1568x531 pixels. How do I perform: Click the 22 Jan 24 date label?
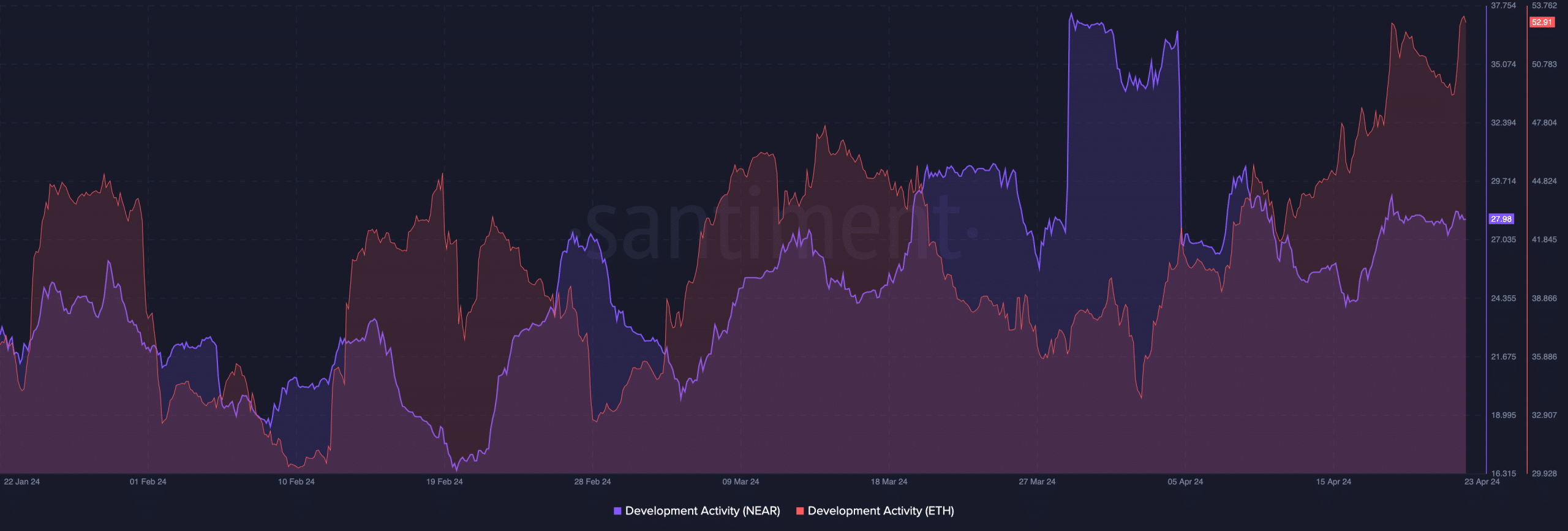(21, 481)
